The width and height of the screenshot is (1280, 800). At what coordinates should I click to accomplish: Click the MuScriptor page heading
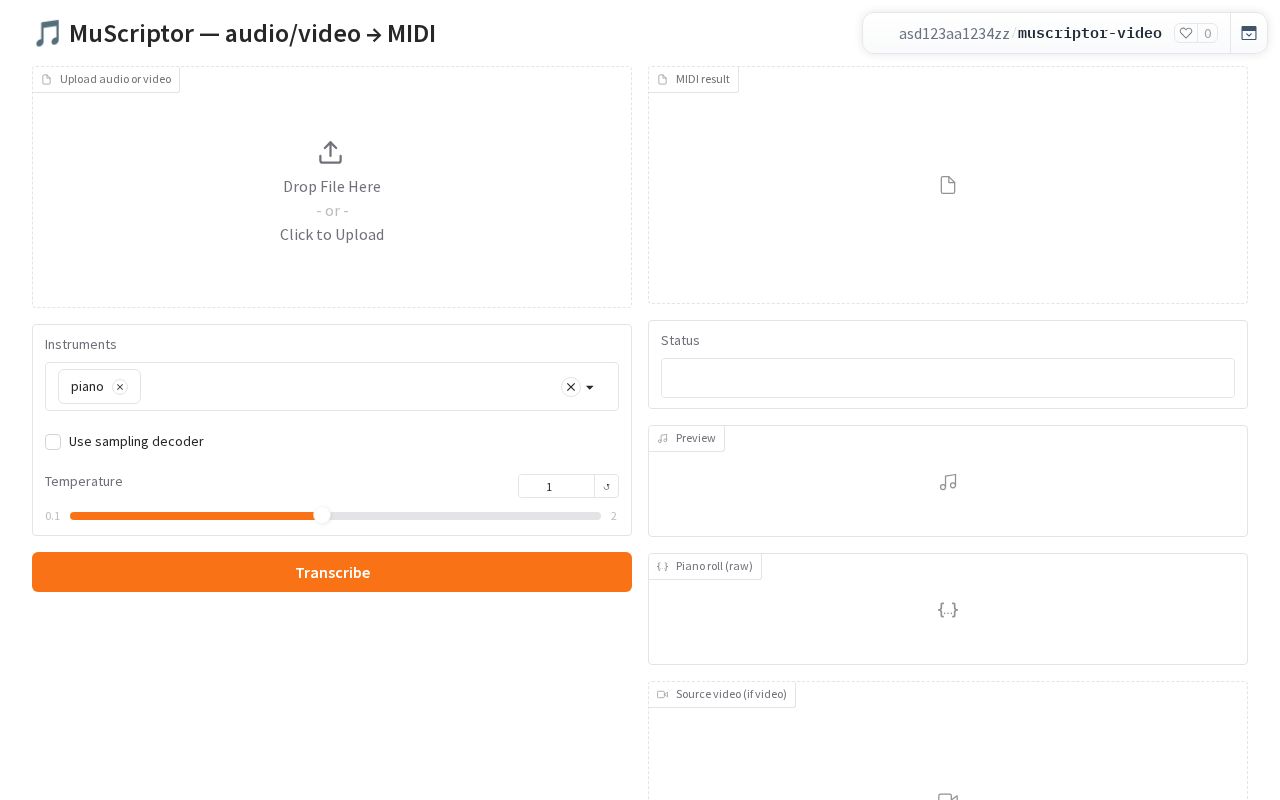coord(234,33)
